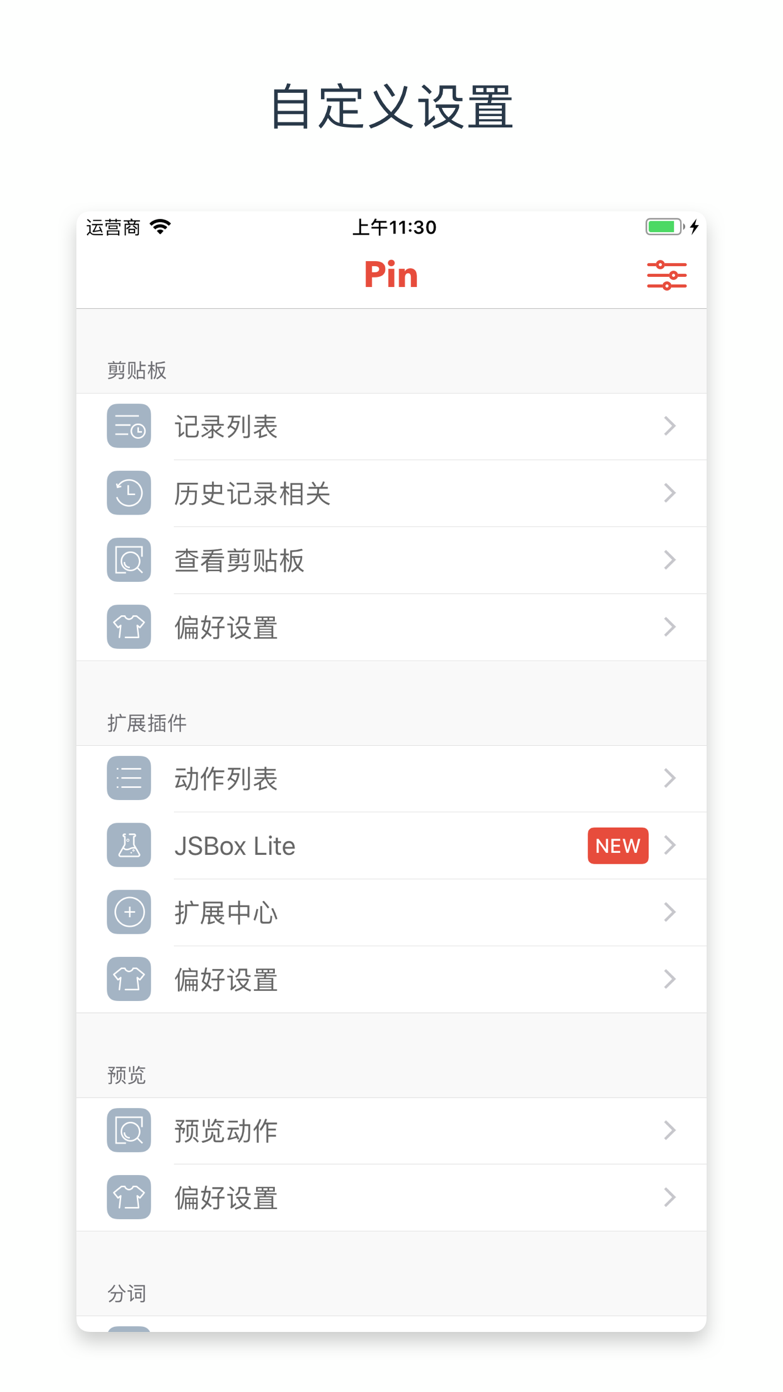
Task: Tap the 记录列表 list-clock icon
Action: point(129,427)
